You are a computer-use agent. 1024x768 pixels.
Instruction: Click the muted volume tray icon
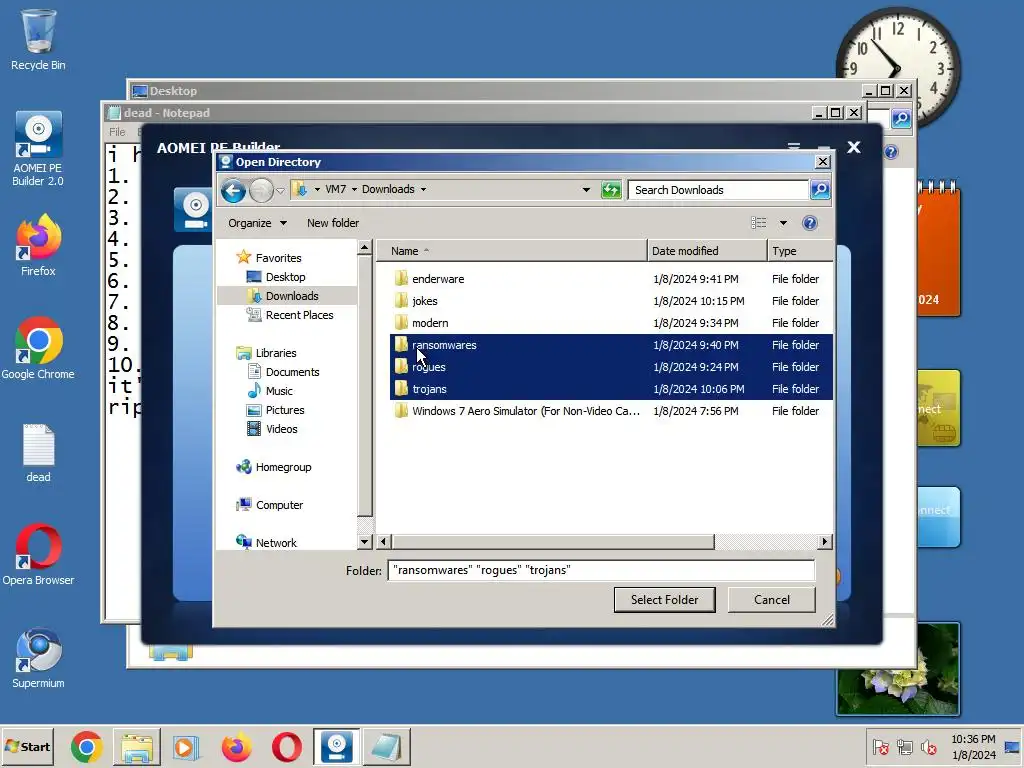pyautogui.click(x=928, y=747)
